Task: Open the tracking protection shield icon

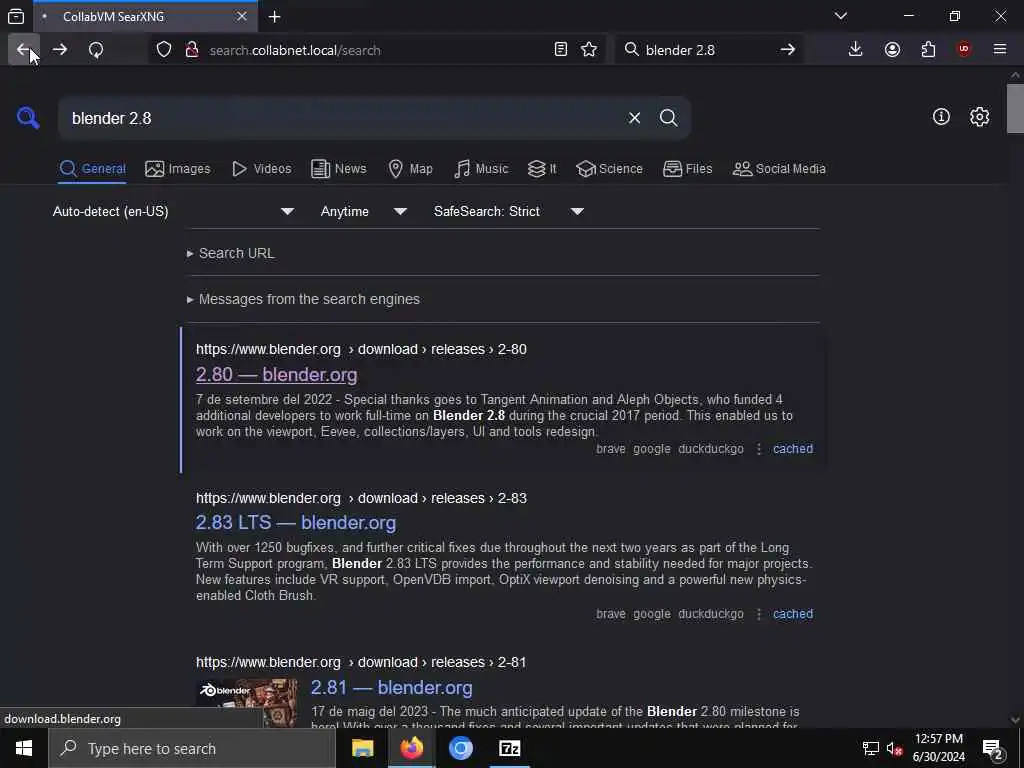Action: click(x=164, y=50)
